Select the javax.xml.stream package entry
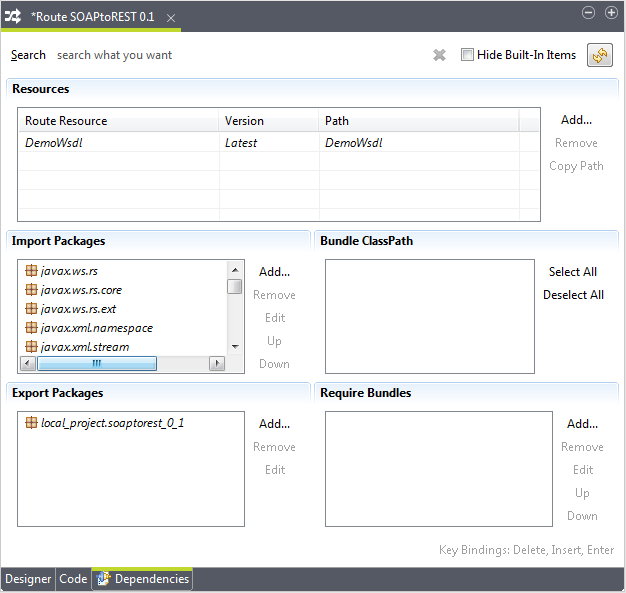Screen dimensions: 626x593 pyautogui.click(x=84, y=347)
